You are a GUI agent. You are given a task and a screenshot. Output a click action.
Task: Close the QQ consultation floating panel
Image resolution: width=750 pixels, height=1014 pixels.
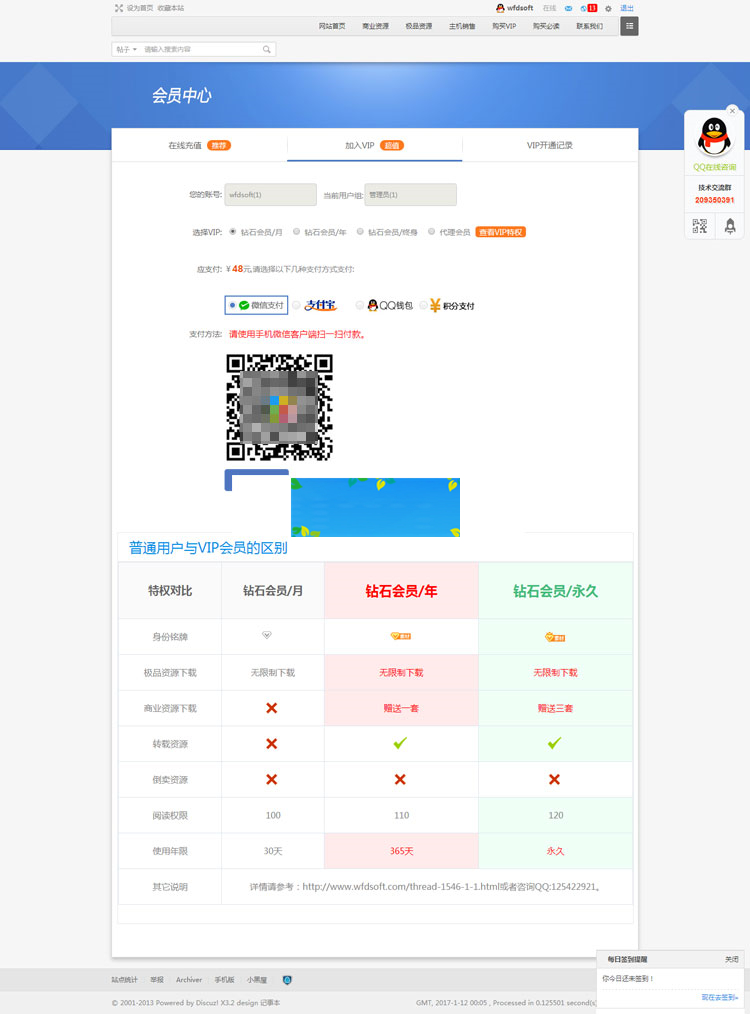[x=732, y=111]
